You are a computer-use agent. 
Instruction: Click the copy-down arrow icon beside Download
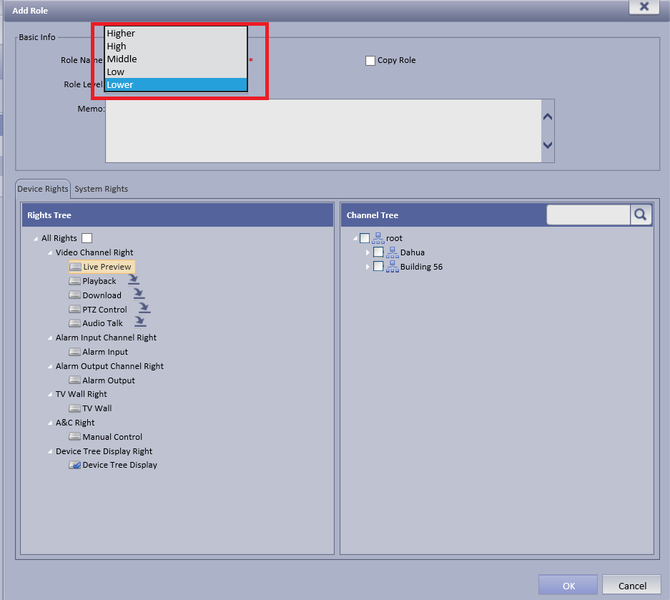pos(139,294)
